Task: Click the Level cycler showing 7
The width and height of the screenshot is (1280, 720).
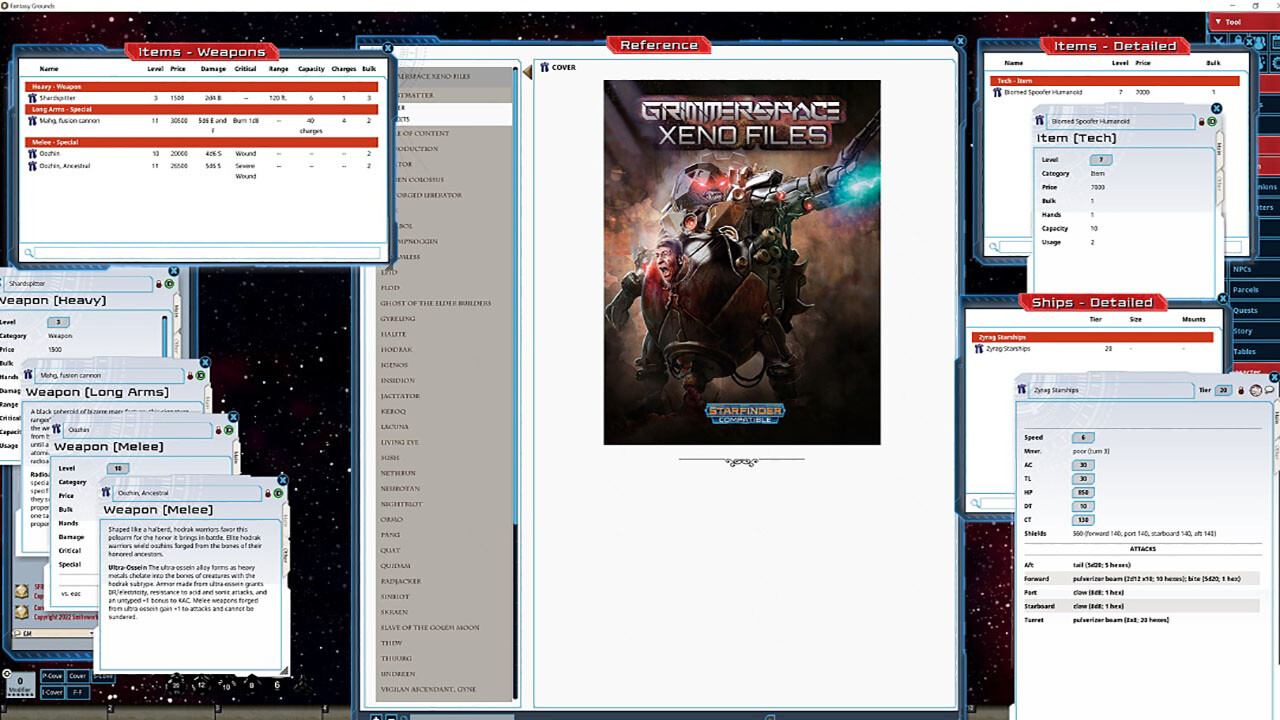Action: click(x=1101, y=160)
